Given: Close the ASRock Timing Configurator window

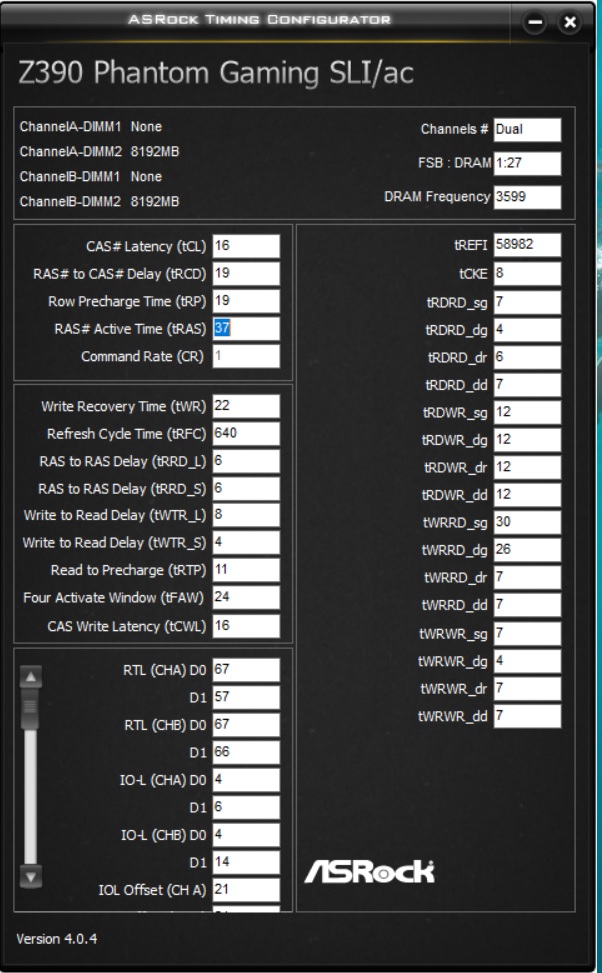Looking at the screenshot, I should 570,23.
